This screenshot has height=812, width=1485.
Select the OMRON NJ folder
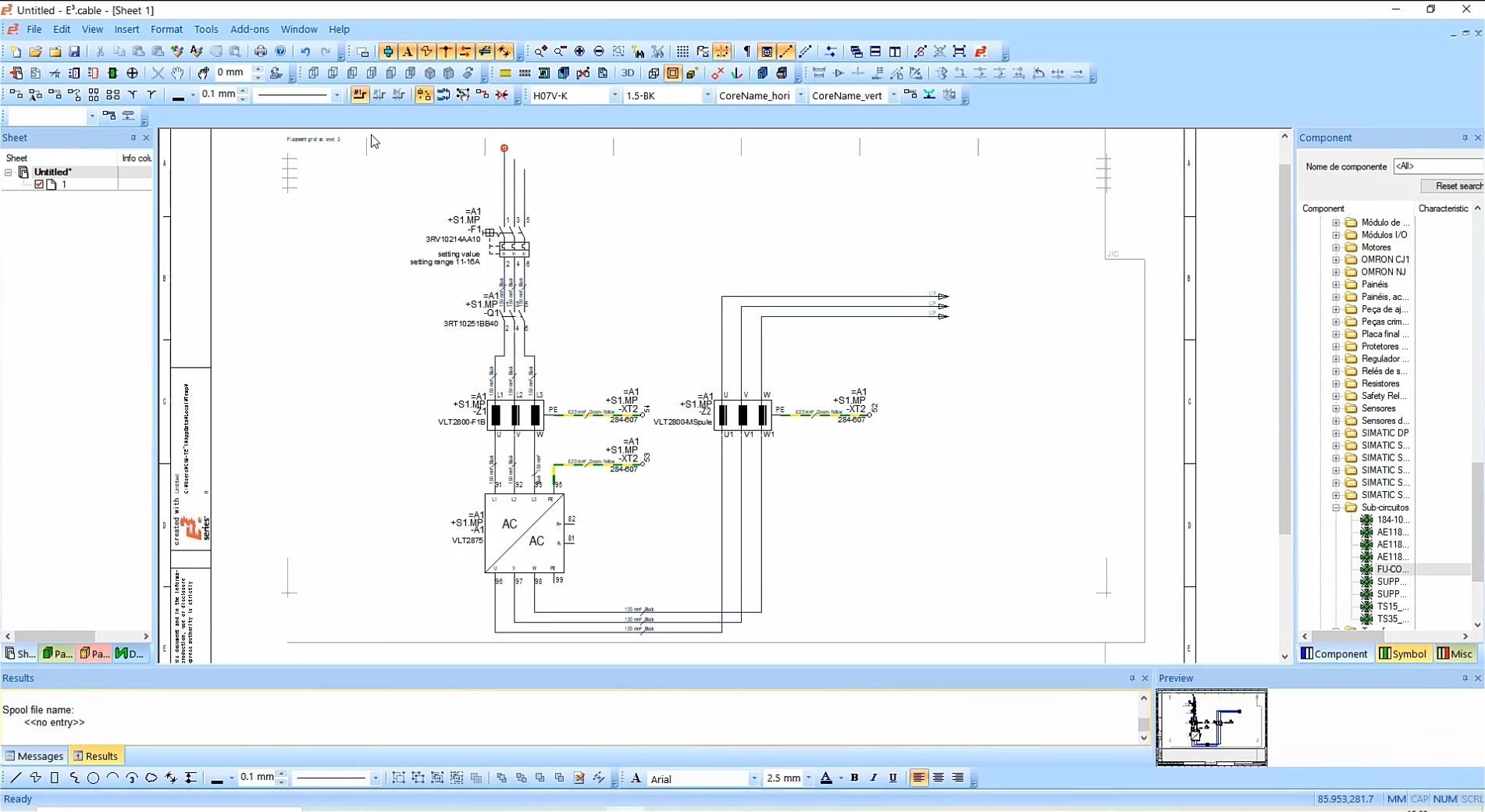(1384, 272)
